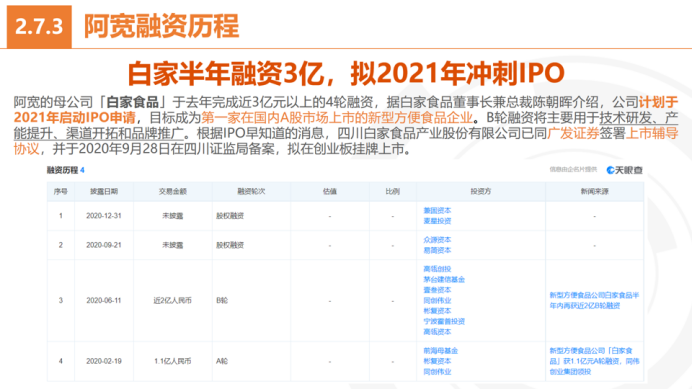Select the 2020-06-11 date cell
Viewport: 692px width, 390px height.
tap(104, 301)
